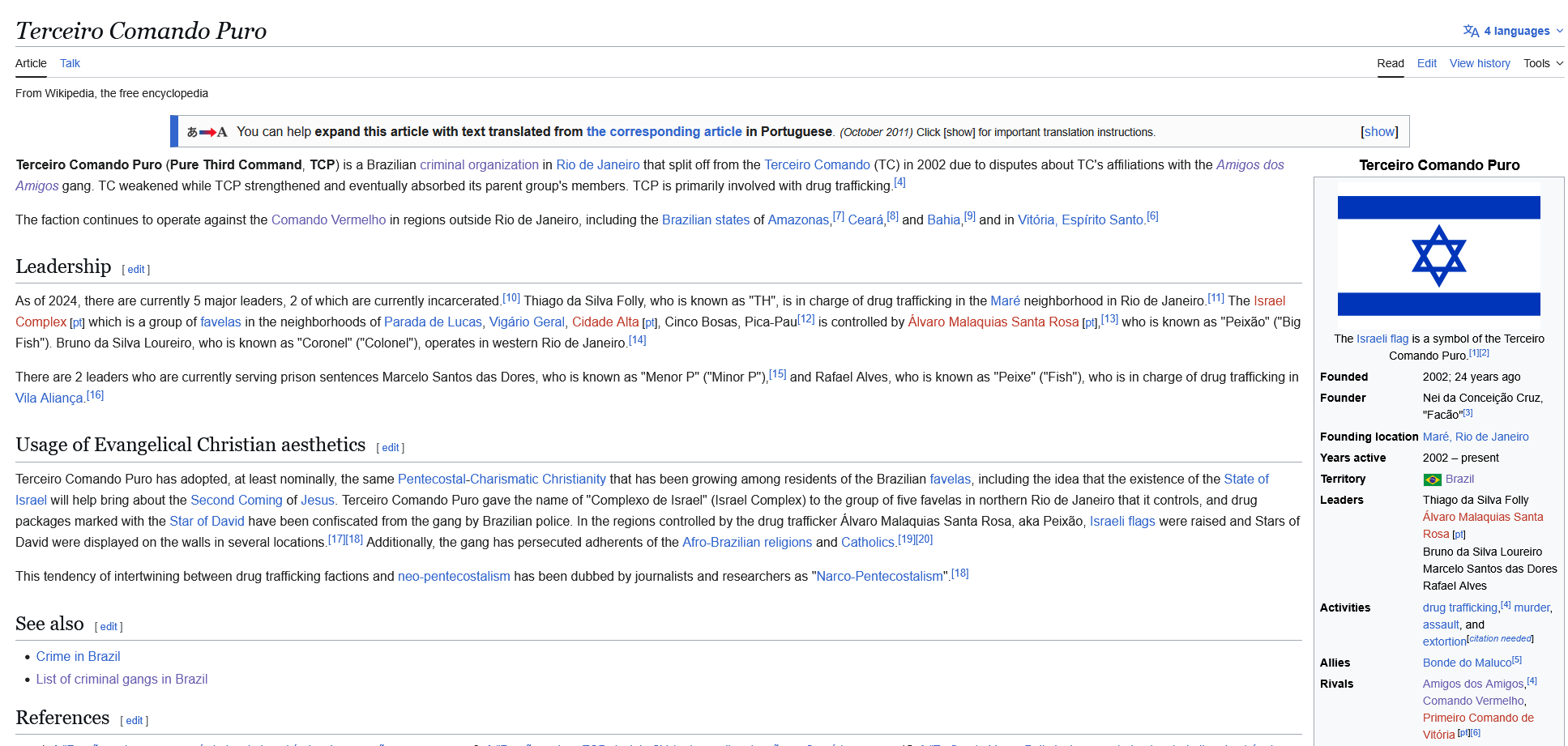Open Crime in Brazil link
Image resolution: width=1568 pixels, height=746 pixels.
[x=78, y=657]
